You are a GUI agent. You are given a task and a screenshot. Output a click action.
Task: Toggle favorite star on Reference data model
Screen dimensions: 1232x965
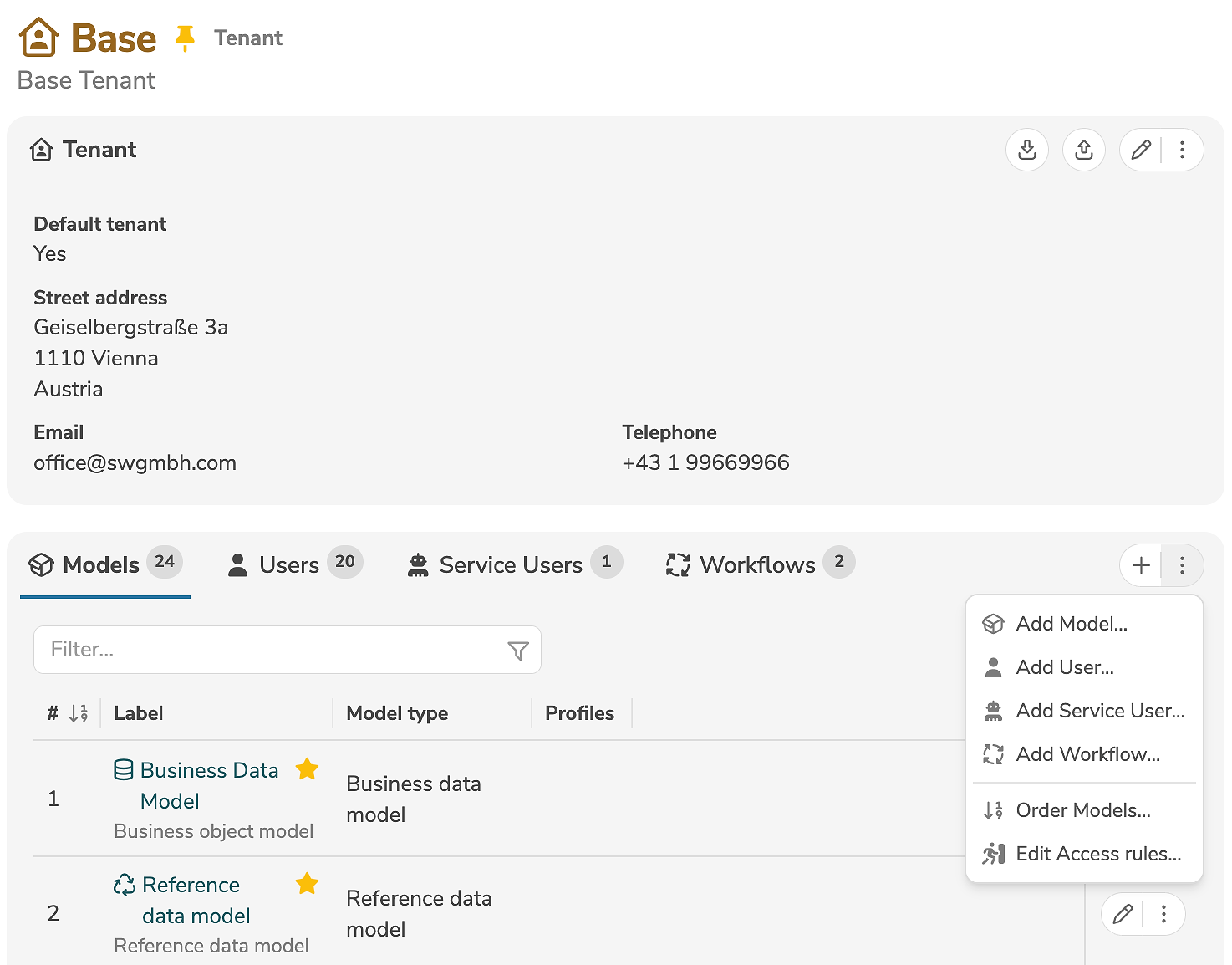pyautogui.click(x=307, y=884)
